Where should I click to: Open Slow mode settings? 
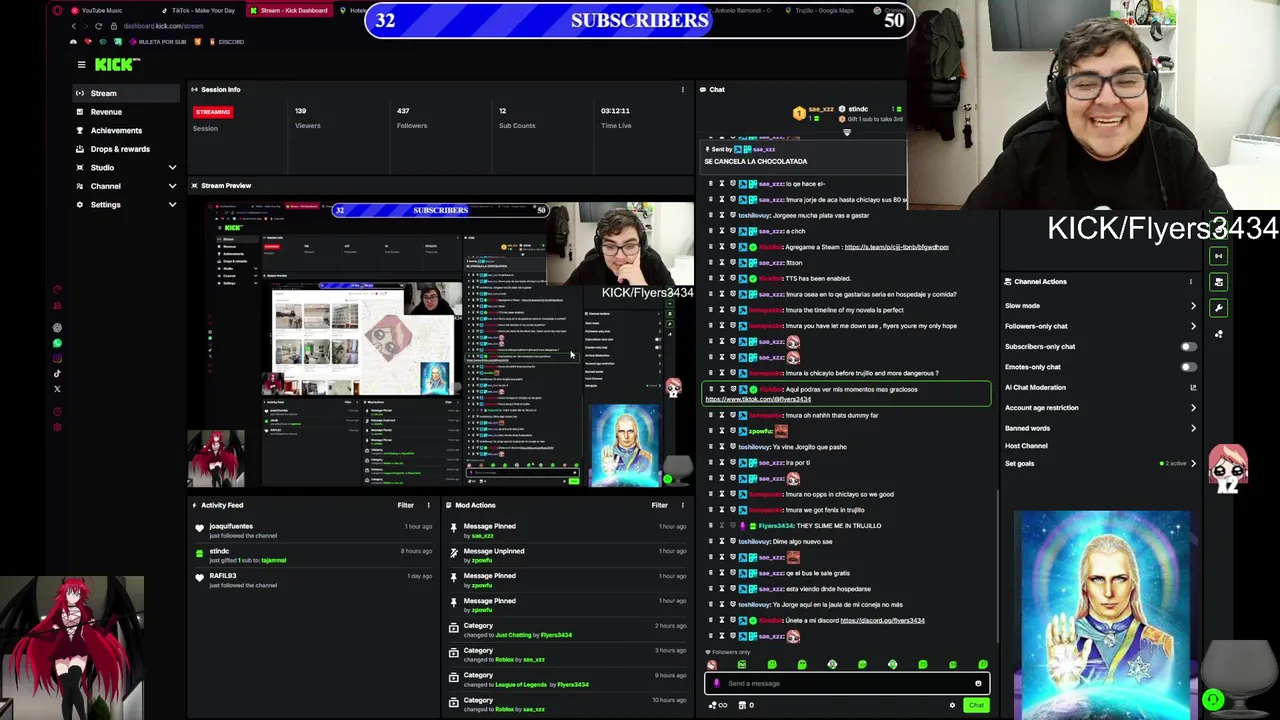[1100, 306]
